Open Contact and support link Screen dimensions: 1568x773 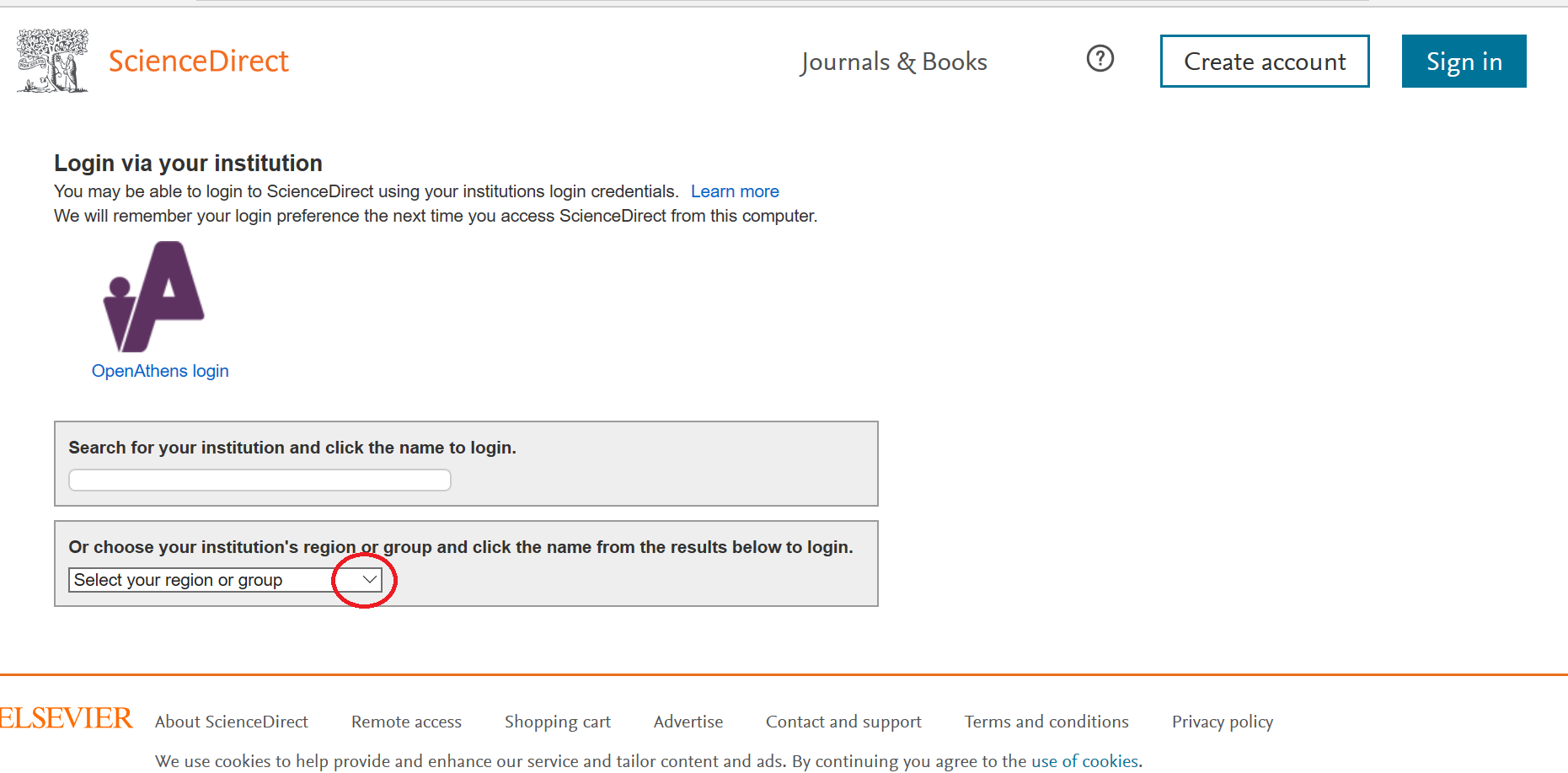point(843,722)
